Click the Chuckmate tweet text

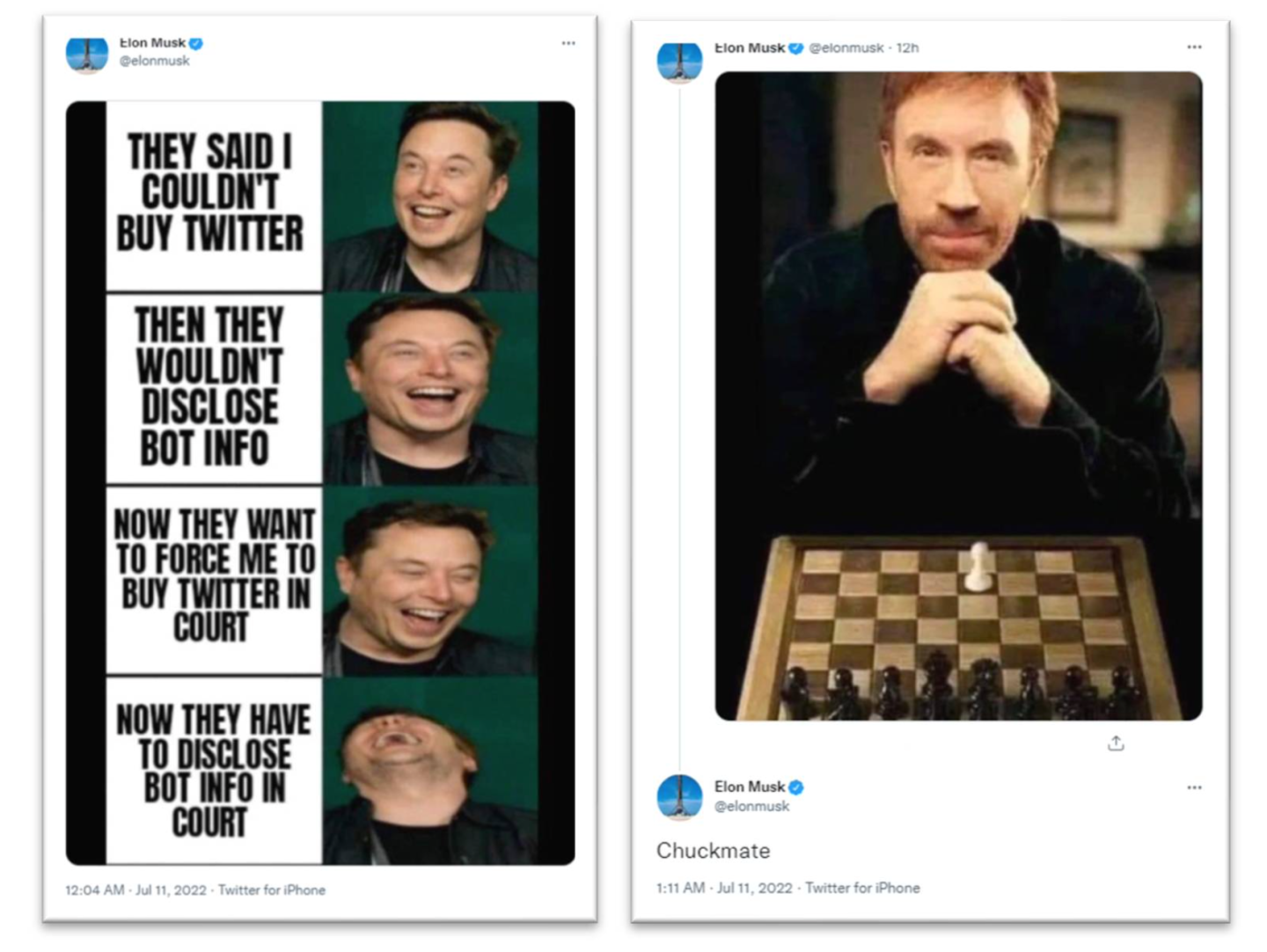click(x=714, y=851)
